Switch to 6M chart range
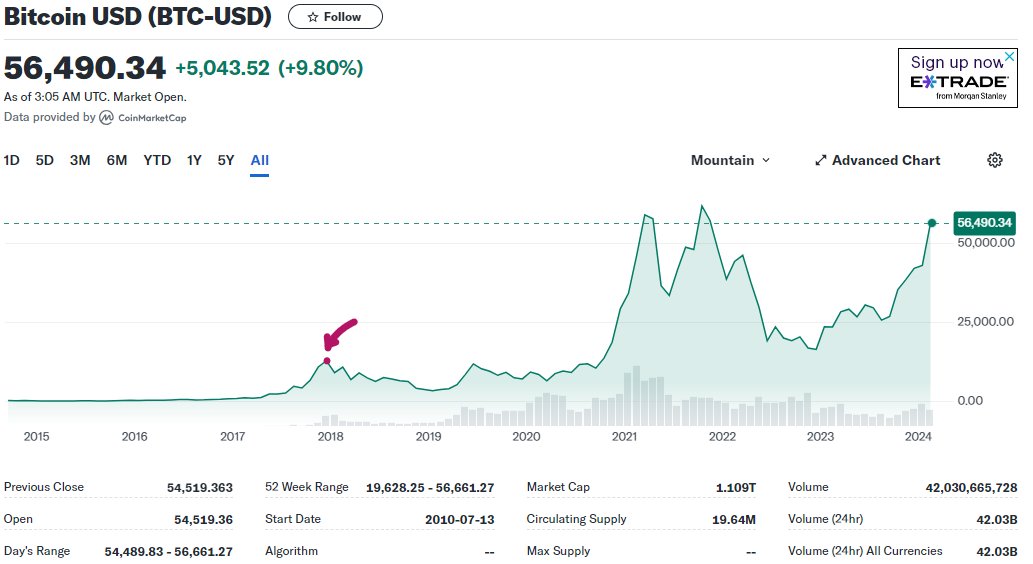The image size is (1033, 564). 117,160
